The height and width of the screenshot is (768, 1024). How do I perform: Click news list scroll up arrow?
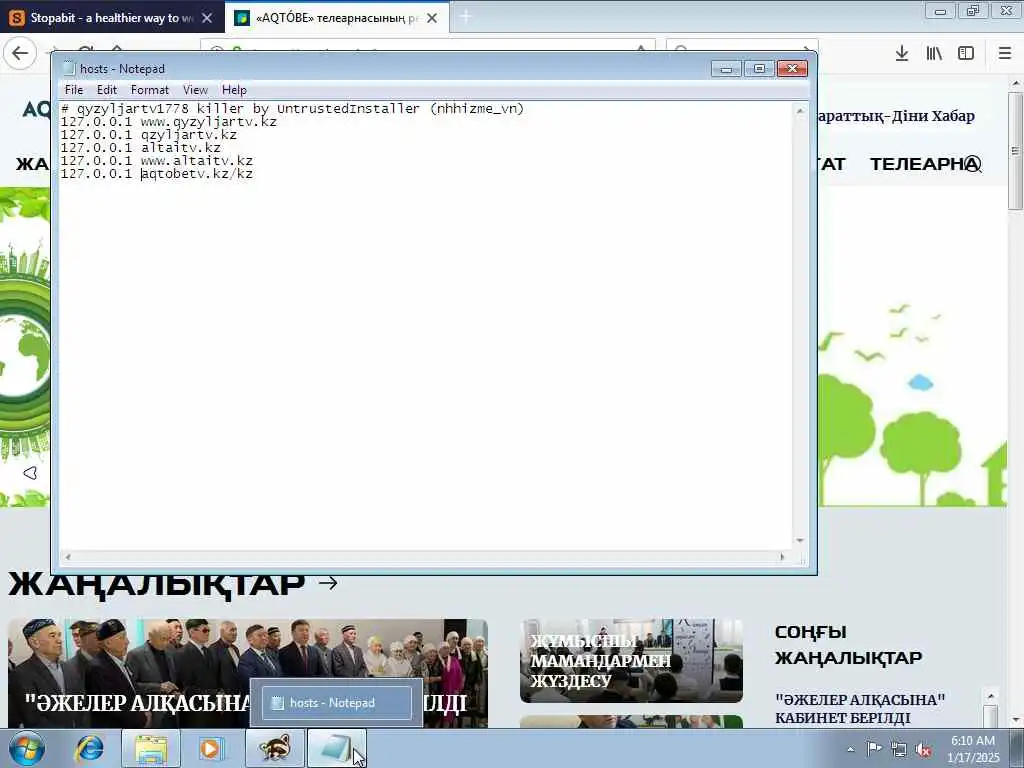[x=990, y=696]
